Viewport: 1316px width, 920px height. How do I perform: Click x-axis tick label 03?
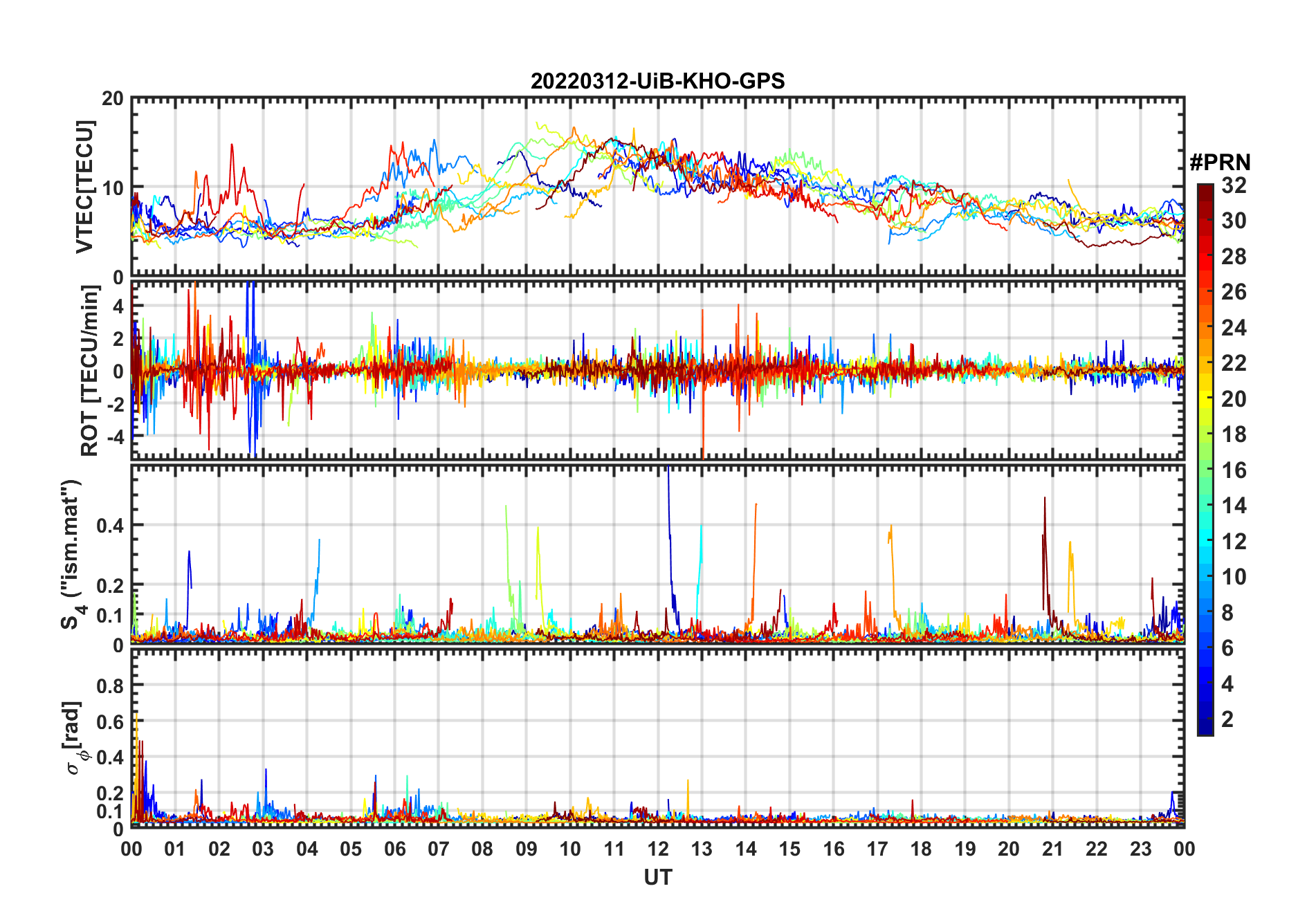(x=263, y=849)
